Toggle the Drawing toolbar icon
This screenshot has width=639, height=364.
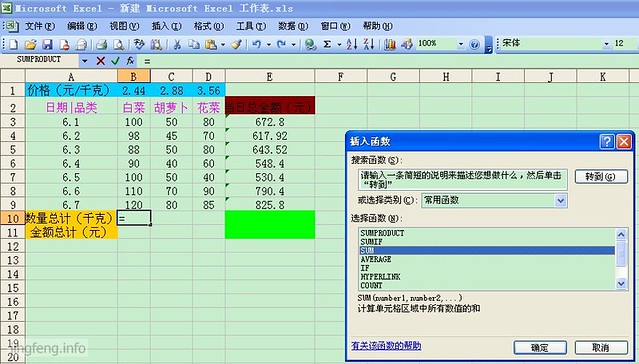click(x=407, y=44)
